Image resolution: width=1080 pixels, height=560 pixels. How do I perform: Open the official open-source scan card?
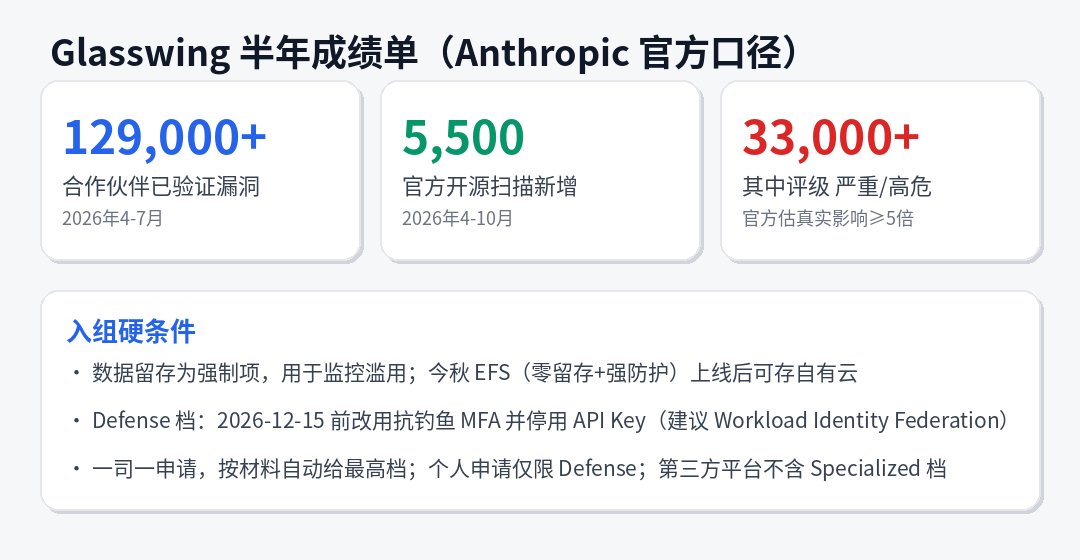click(541, 172)
